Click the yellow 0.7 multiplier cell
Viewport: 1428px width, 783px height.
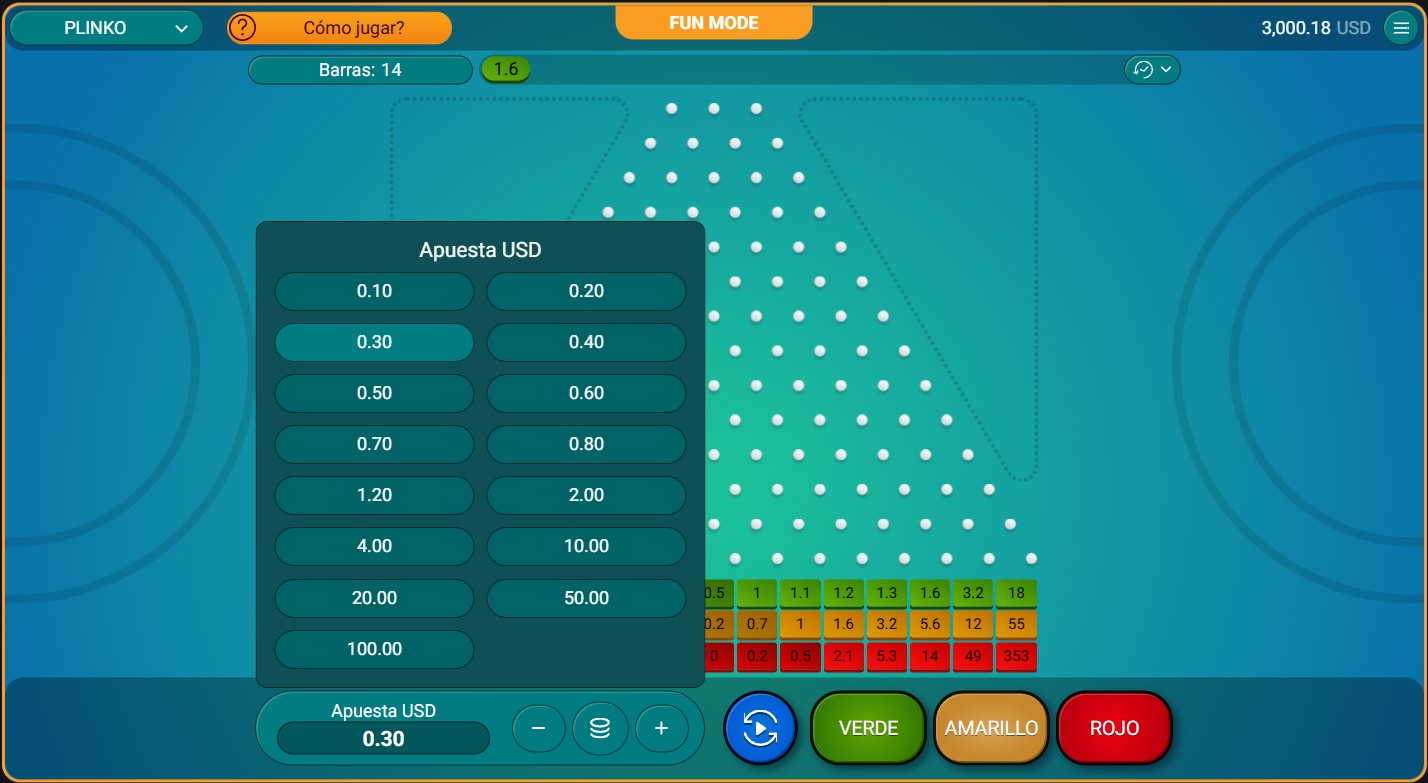(757, 624)
